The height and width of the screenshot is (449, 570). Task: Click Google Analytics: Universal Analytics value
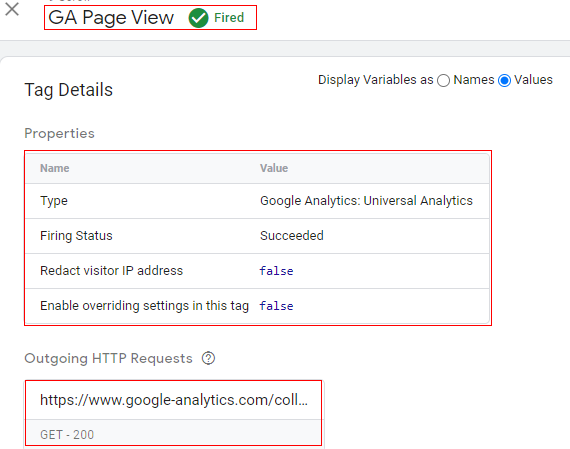click(366, 201)
